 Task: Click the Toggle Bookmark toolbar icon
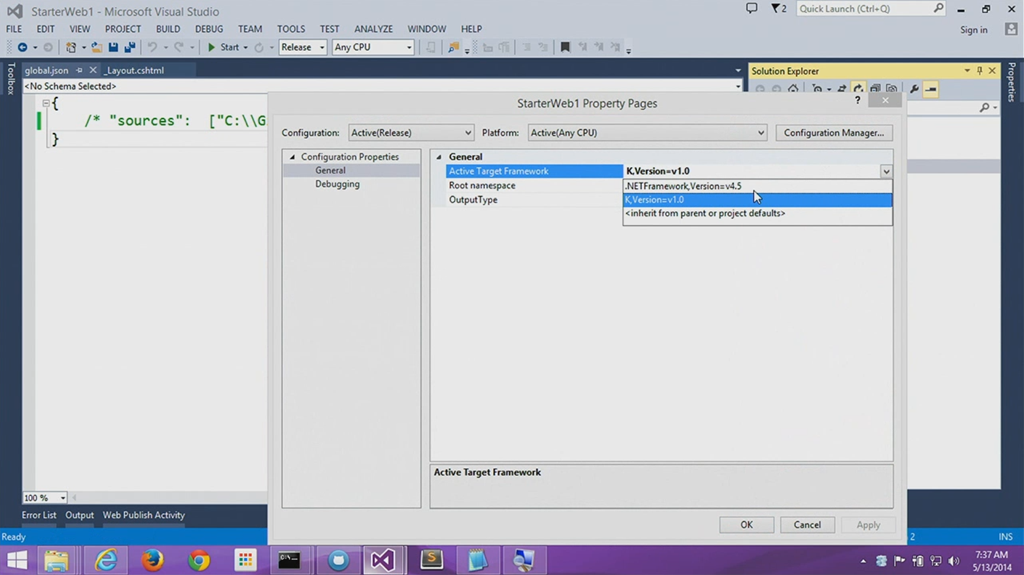click(565, 47)
